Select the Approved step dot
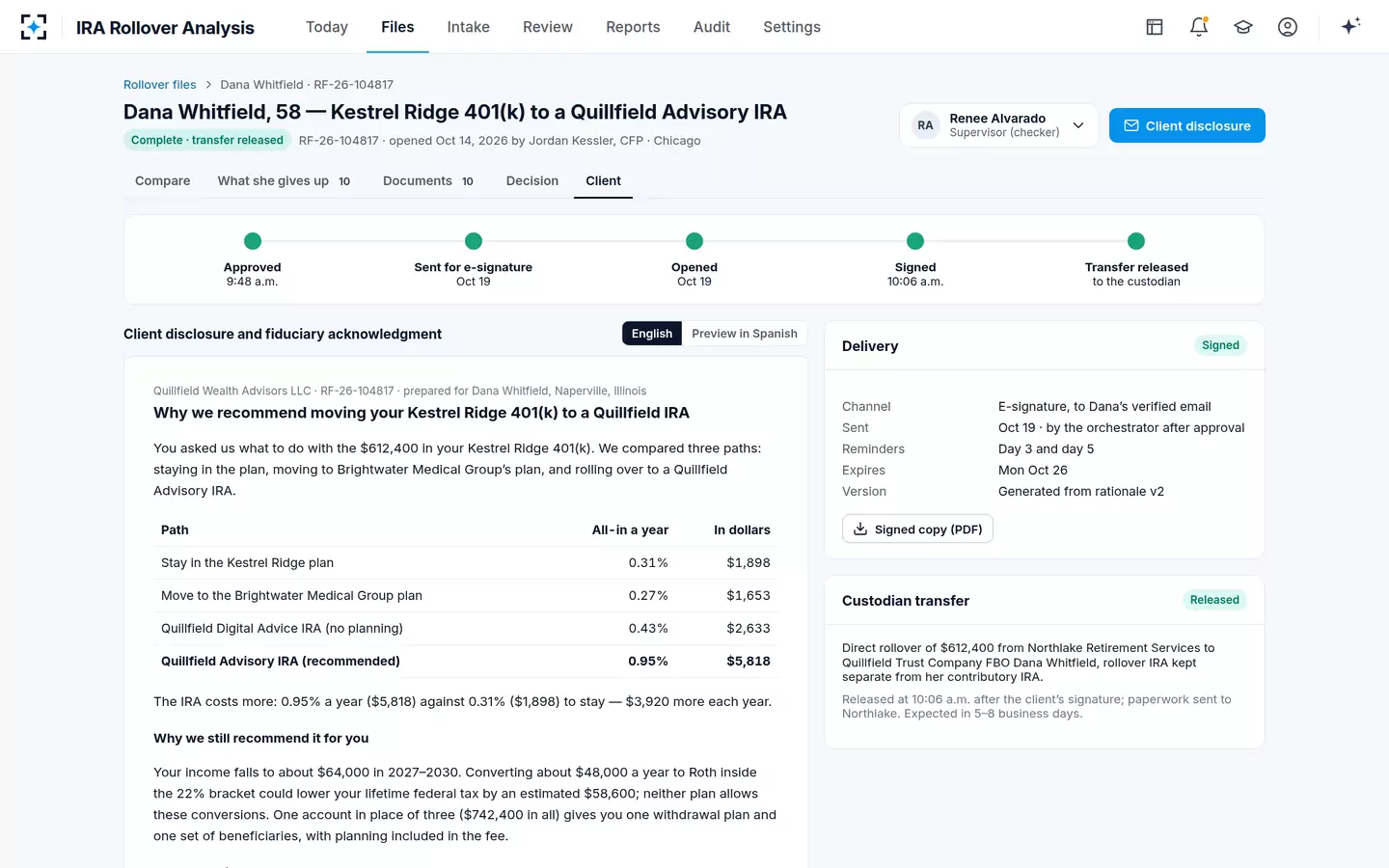The height and width of the screenshot is (868, 1389). [253, 241]
